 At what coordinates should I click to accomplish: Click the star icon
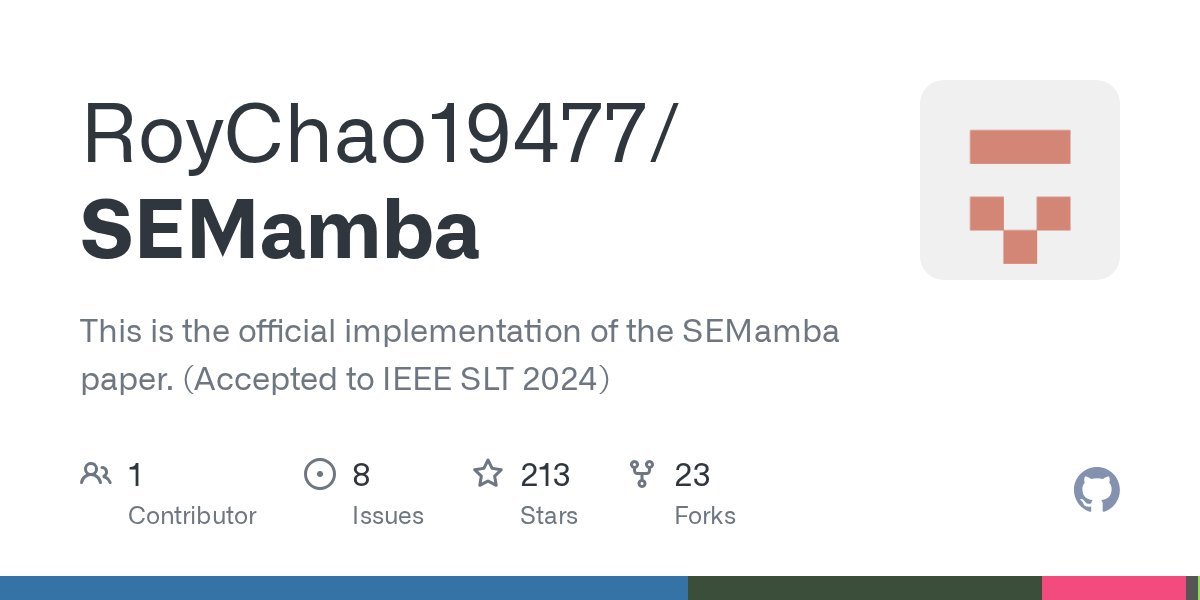(488, 474)
